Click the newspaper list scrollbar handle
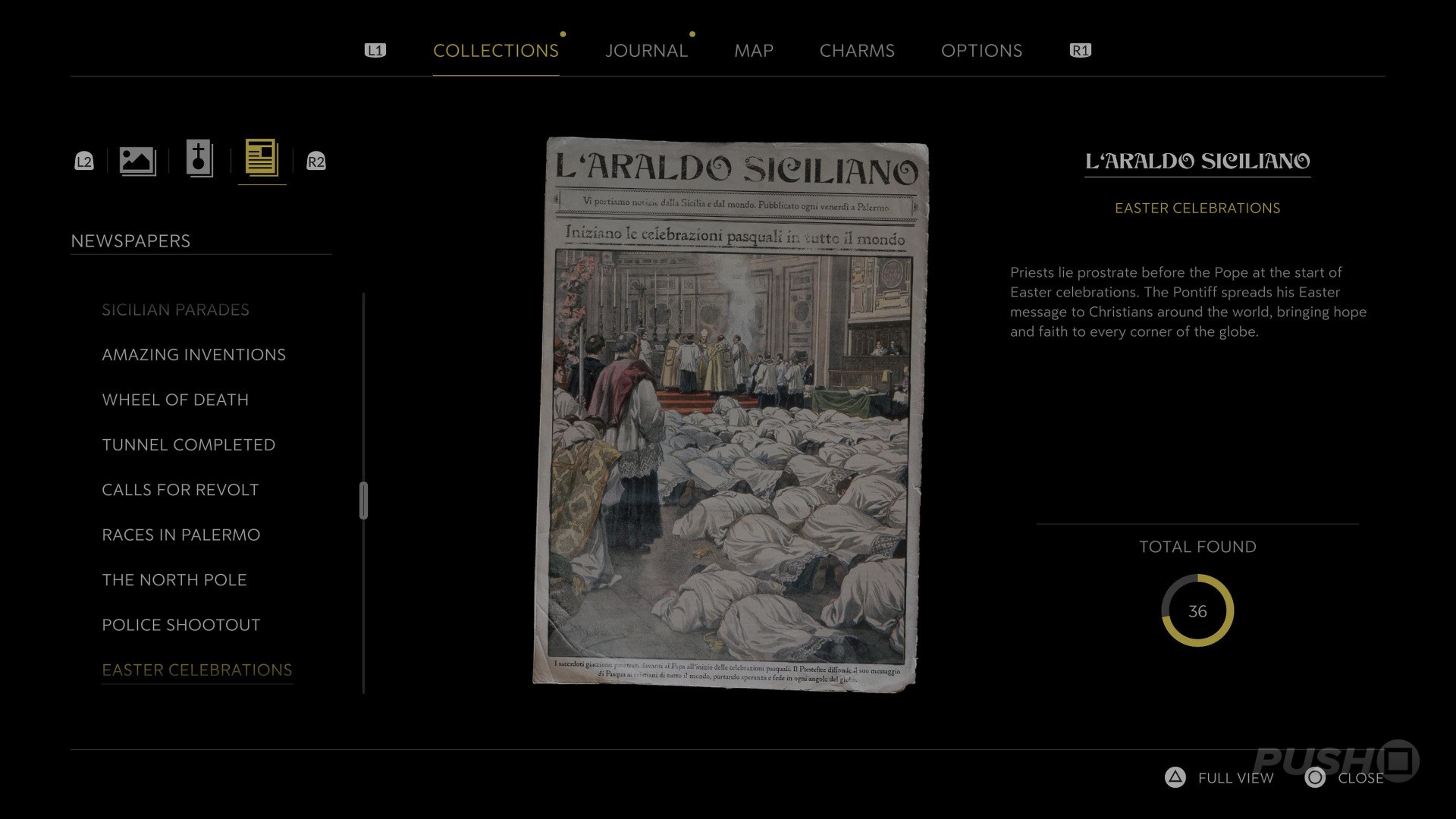 coord(363,500)
